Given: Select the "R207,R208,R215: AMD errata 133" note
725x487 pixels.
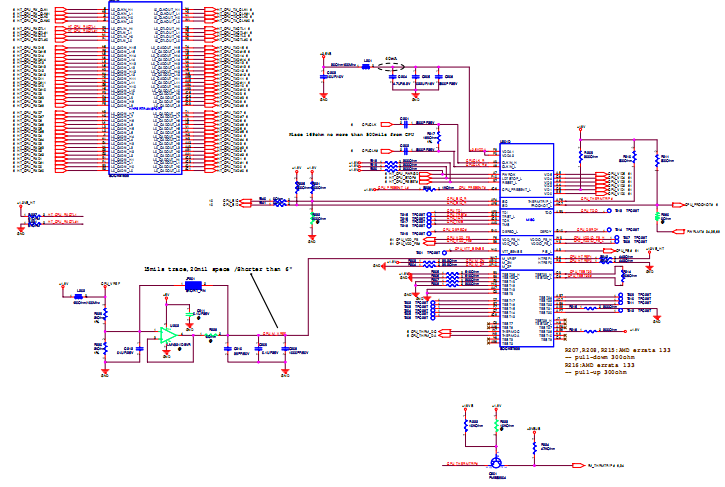Looking at the screenshot, I should 617,351.
